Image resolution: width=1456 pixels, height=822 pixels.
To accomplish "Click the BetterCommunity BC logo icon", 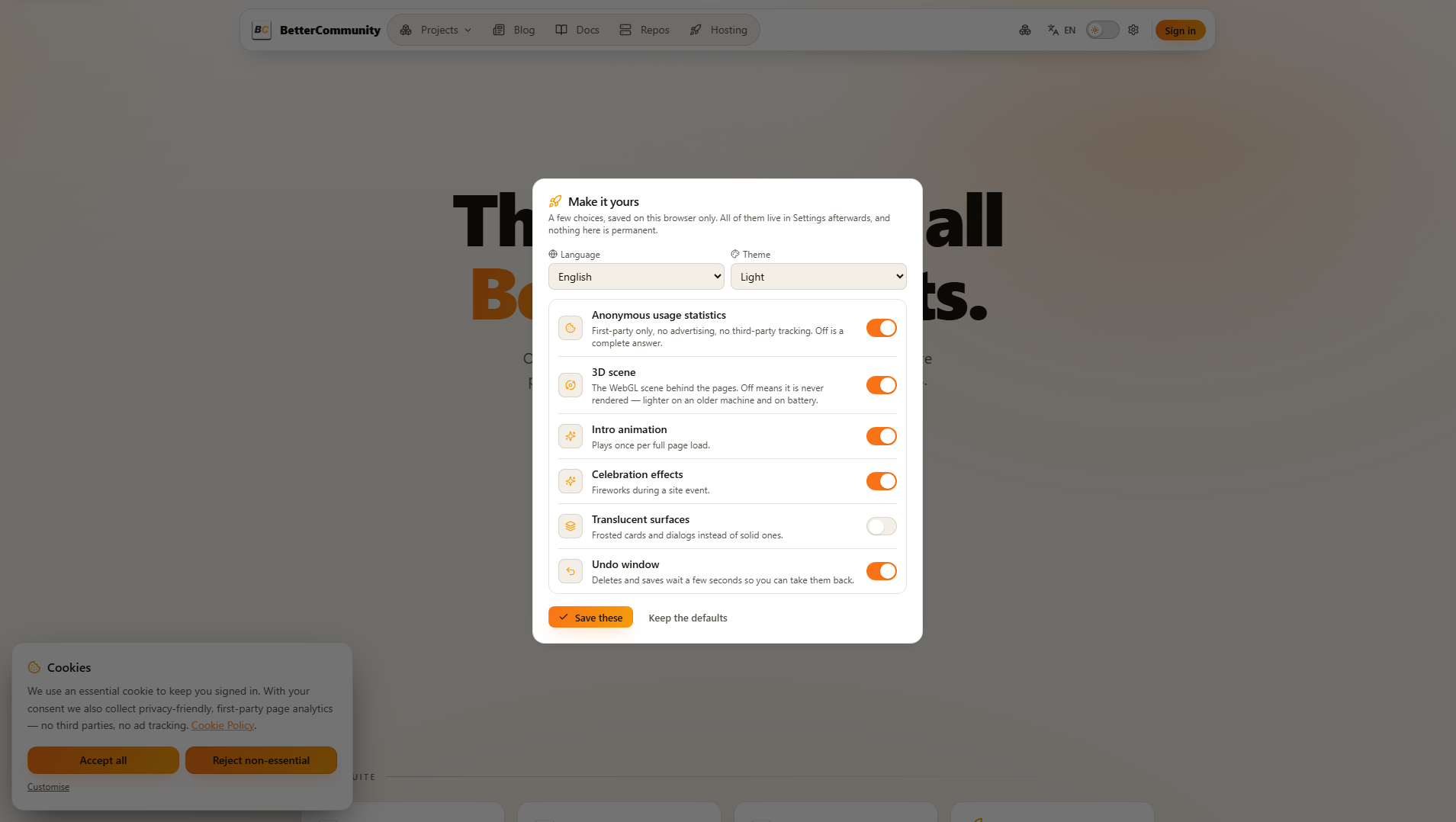I will tap(262, 30).
